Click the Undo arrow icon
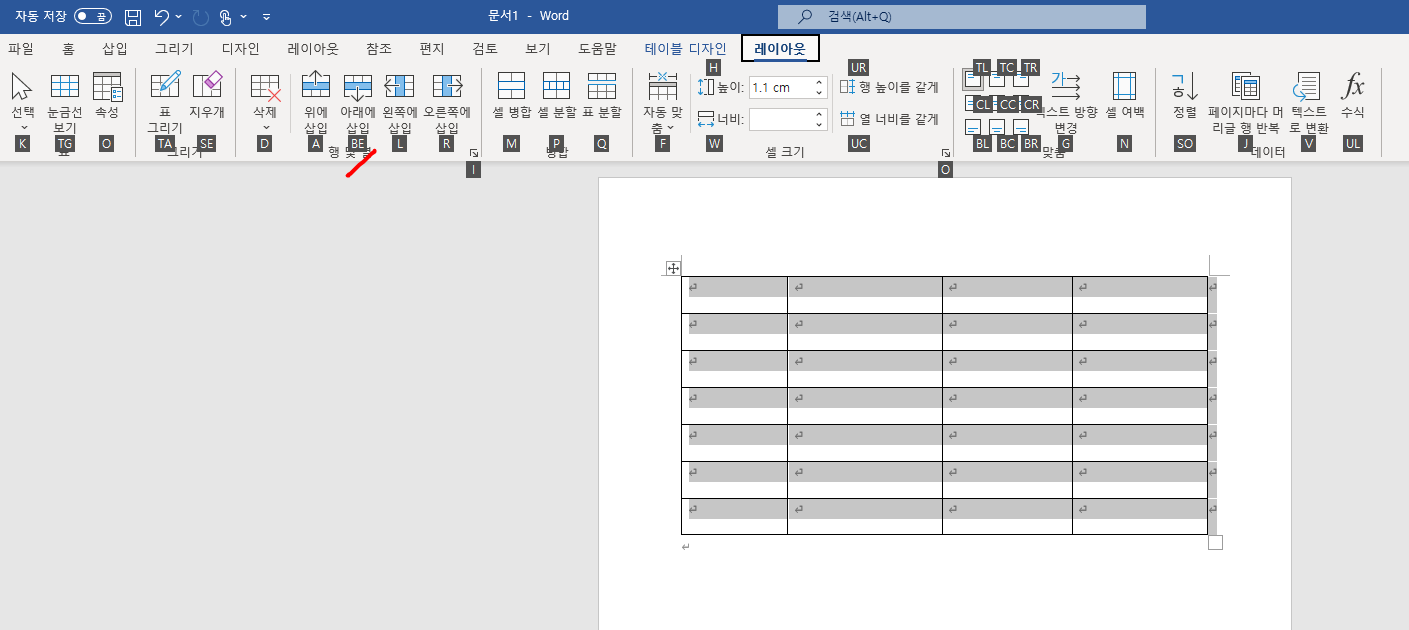 (x=161, y=17)
